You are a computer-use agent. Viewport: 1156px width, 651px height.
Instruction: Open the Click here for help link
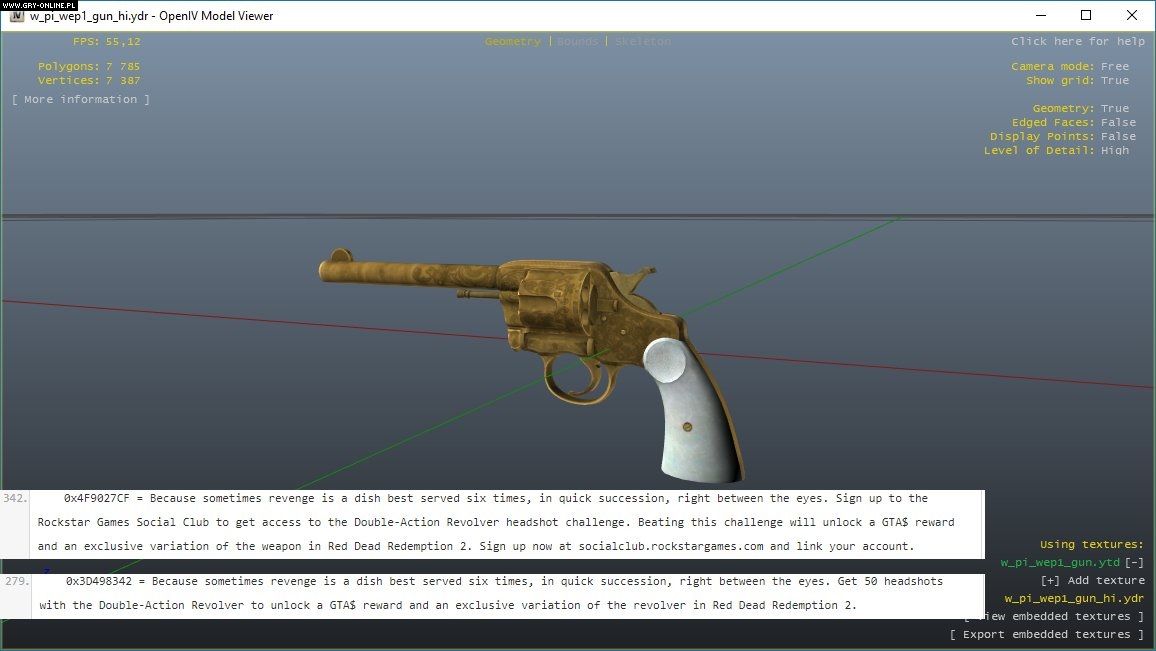pyautogui.click(x=1077, y=42)
